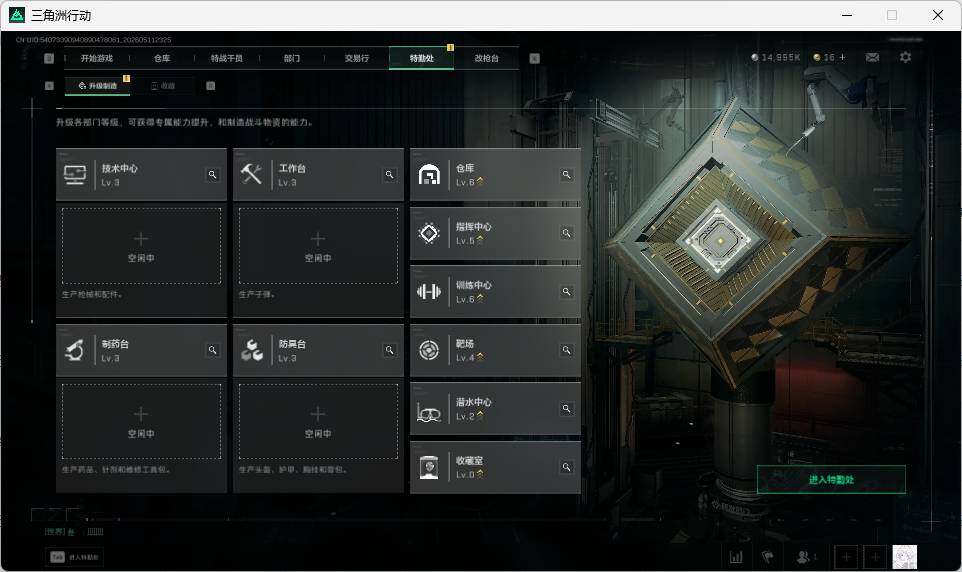Add gold currency with plus sign
This screenshot has height=572, width=962.
[842, 57]
